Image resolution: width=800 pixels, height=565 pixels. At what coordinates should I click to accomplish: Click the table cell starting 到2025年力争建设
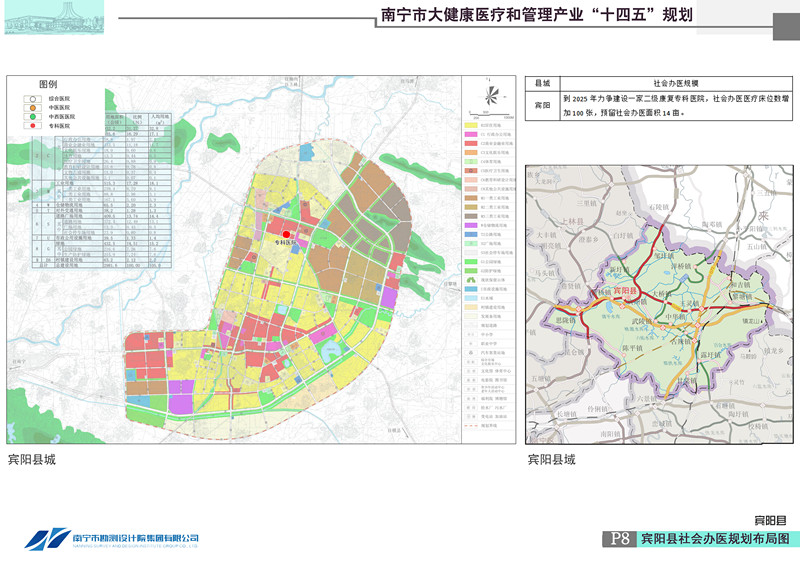click(676, 105)
